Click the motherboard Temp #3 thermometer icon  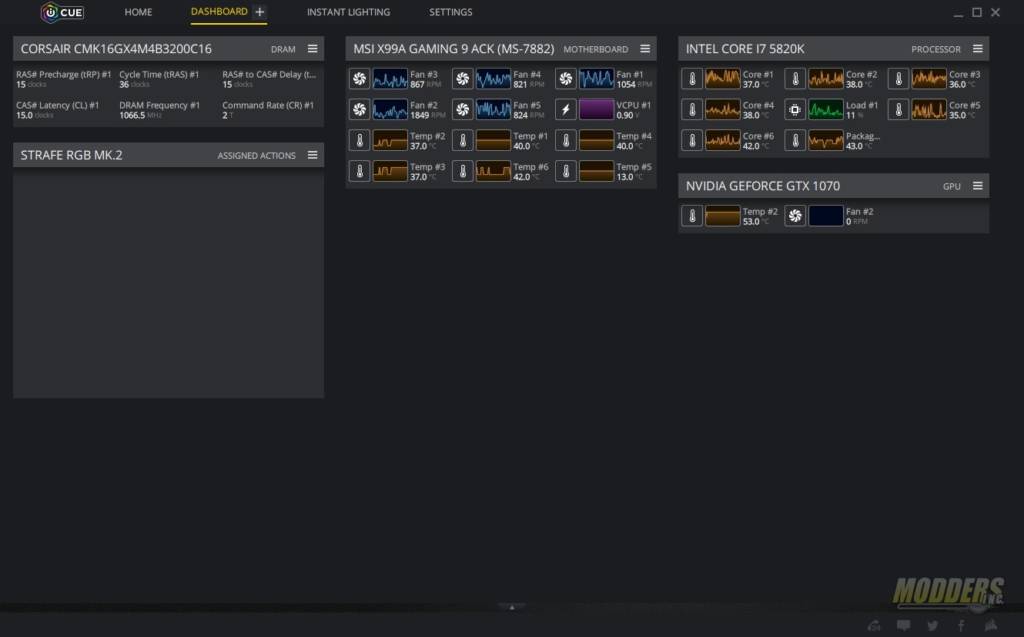coord(359,171)
